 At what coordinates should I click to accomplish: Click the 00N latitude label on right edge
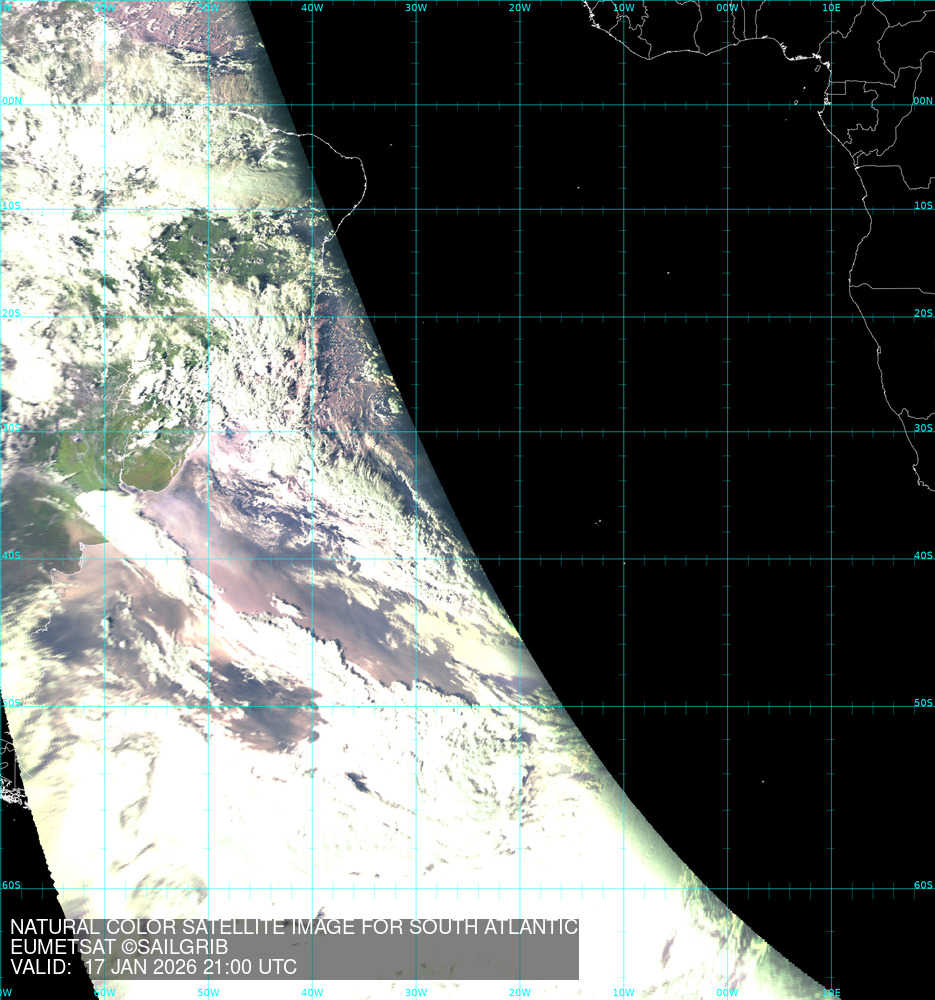coord(923,101)
